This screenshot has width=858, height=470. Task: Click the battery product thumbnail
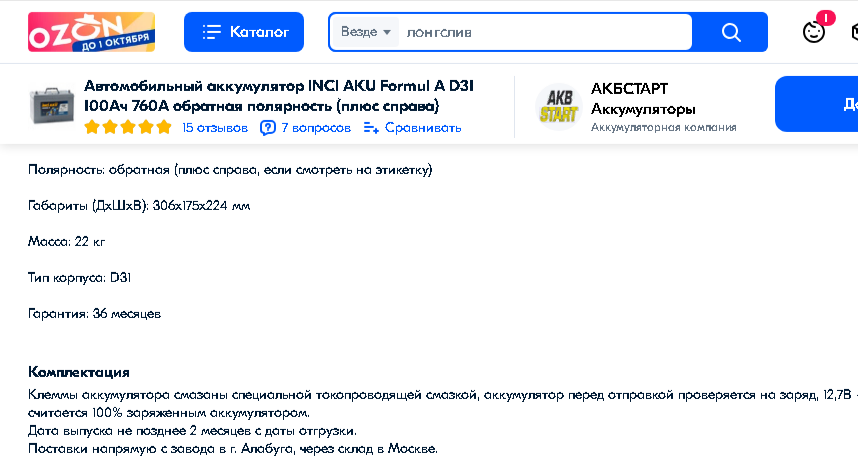(x=51, y=106)
